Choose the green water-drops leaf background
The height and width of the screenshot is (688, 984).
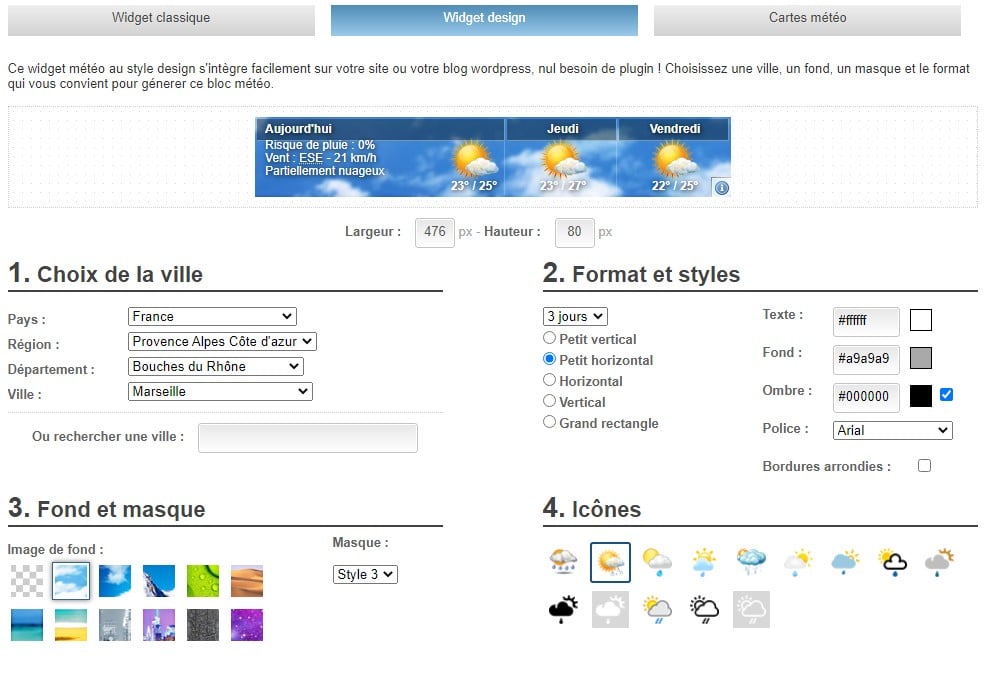pyautogui.click(x=203, y=581)
